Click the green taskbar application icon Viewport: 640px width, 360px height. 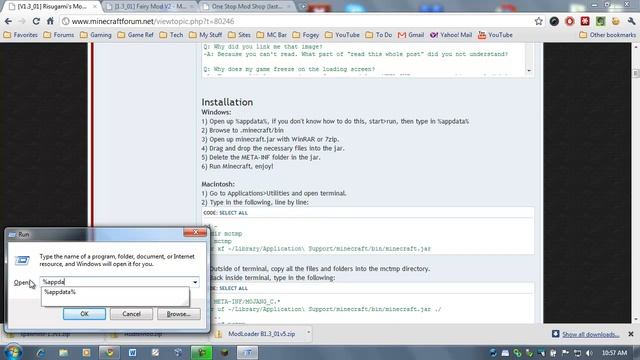click(x=202, y=352)
